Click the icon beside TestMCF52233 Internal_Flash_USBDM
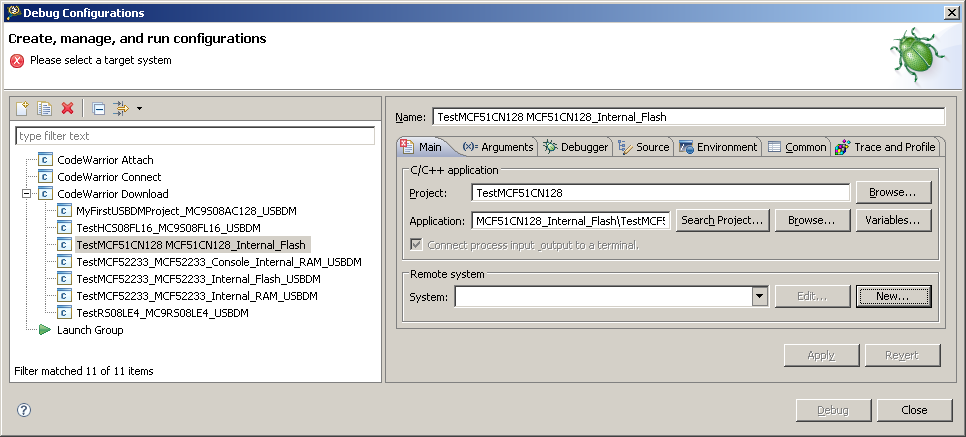Screen dimensions: 966x437 pos(64,279)
